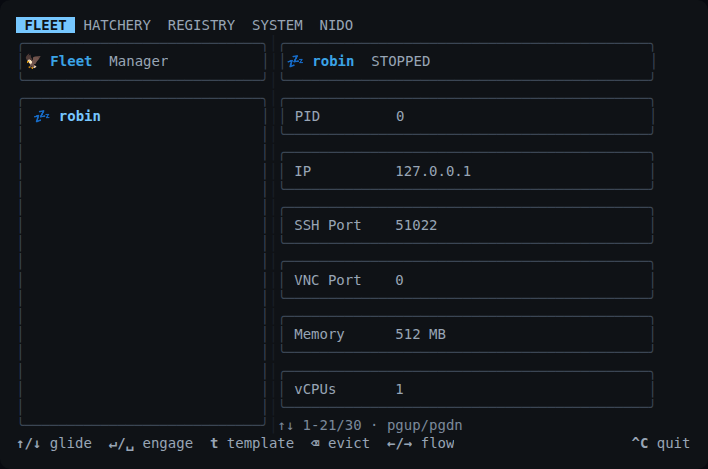The width and height of the screenshot is (708, 469).
Task: Select the NIDO tab
Action: (x=336, y=25)
